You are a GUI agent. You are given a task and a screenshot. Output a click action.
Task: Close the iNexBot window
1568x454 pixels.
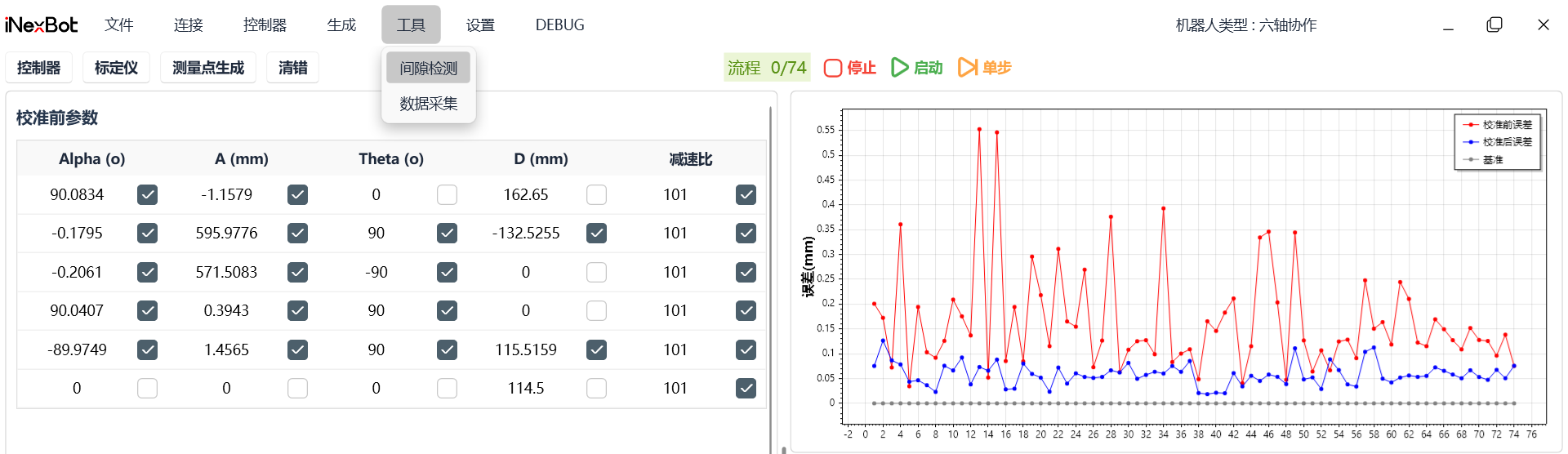(1543, 25)
